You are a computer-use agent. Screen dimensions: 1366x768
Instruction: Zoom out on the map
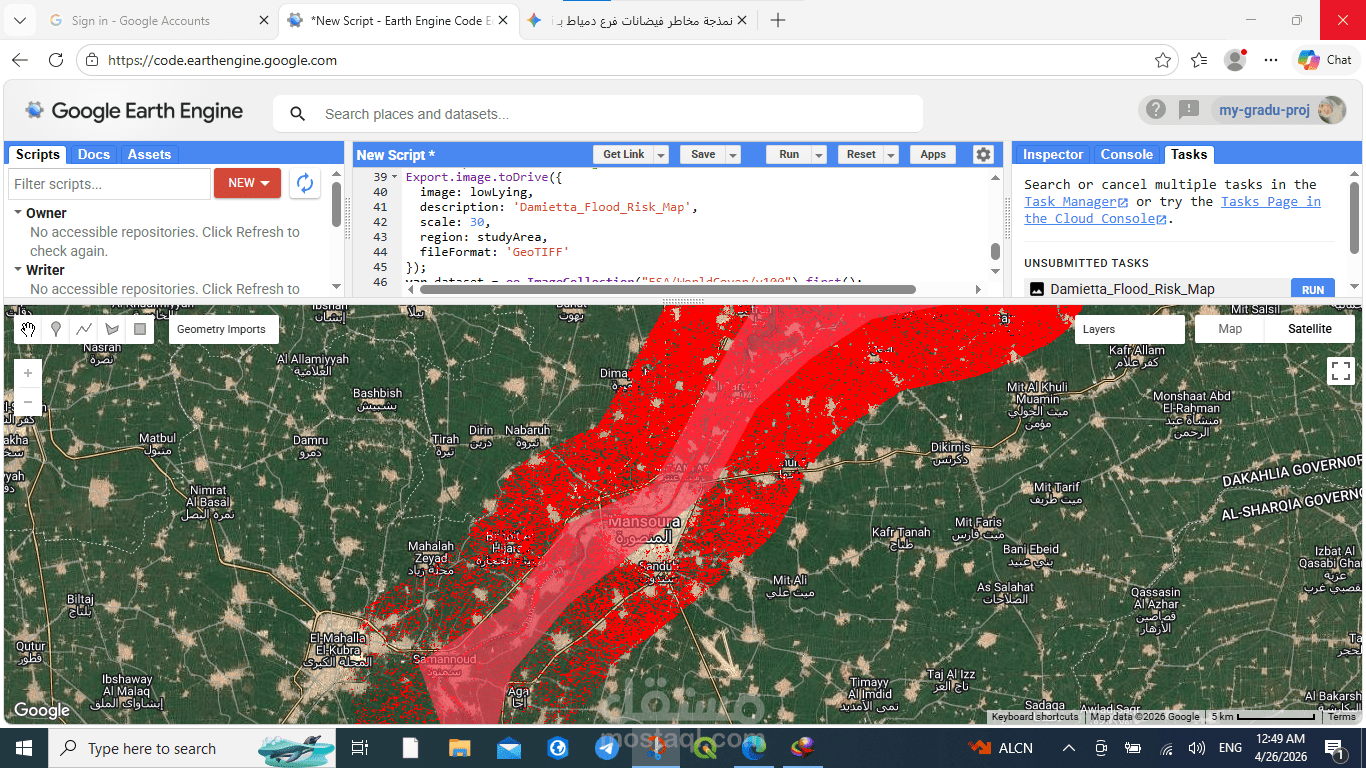(28, 402)
